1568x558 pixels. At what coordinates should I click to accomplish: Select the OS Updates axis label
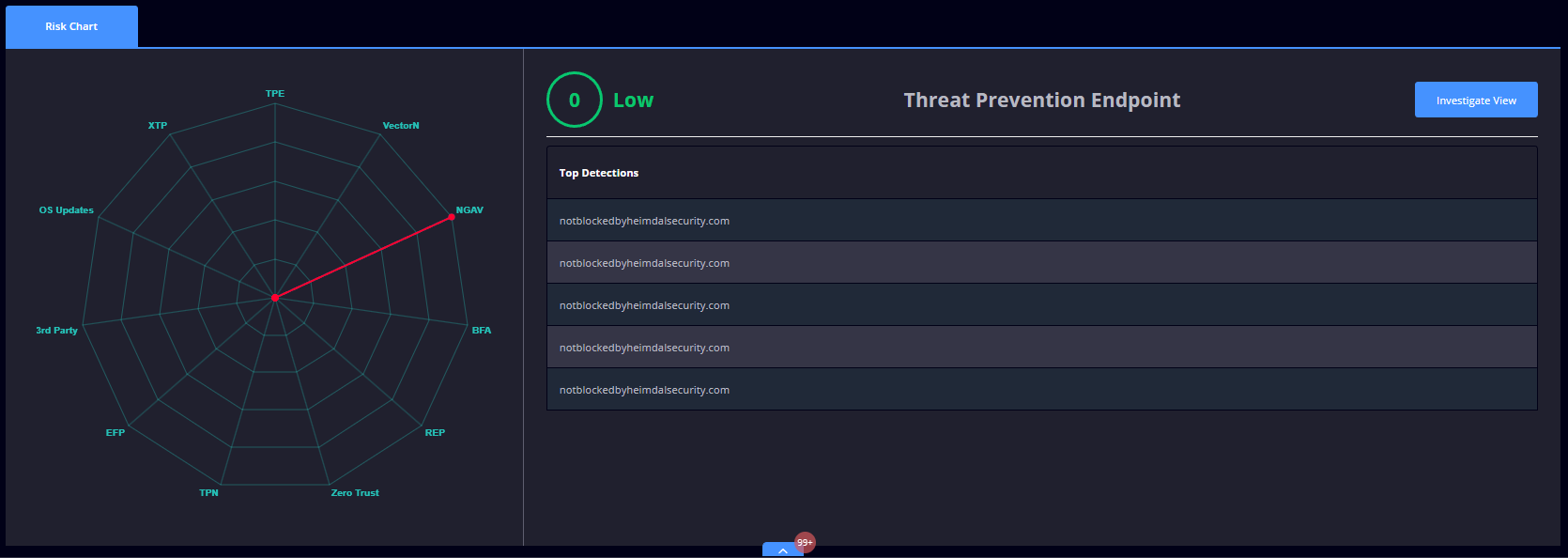pos(67,210)
